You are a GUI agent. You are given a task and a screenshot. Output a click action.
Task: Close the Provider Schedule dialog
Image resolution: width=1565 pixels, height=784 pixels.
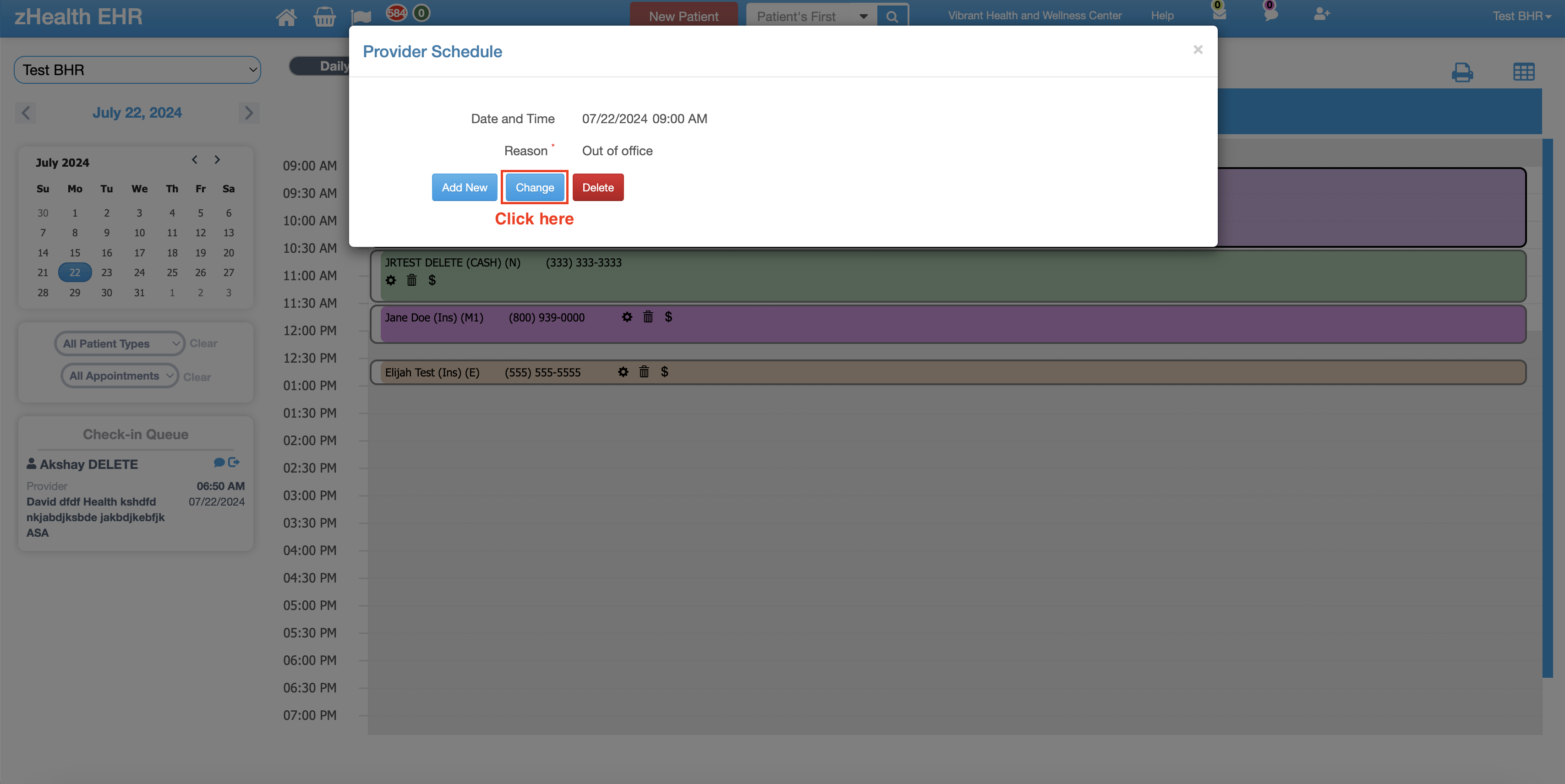pyautogui.click(x=1198, y=50)
